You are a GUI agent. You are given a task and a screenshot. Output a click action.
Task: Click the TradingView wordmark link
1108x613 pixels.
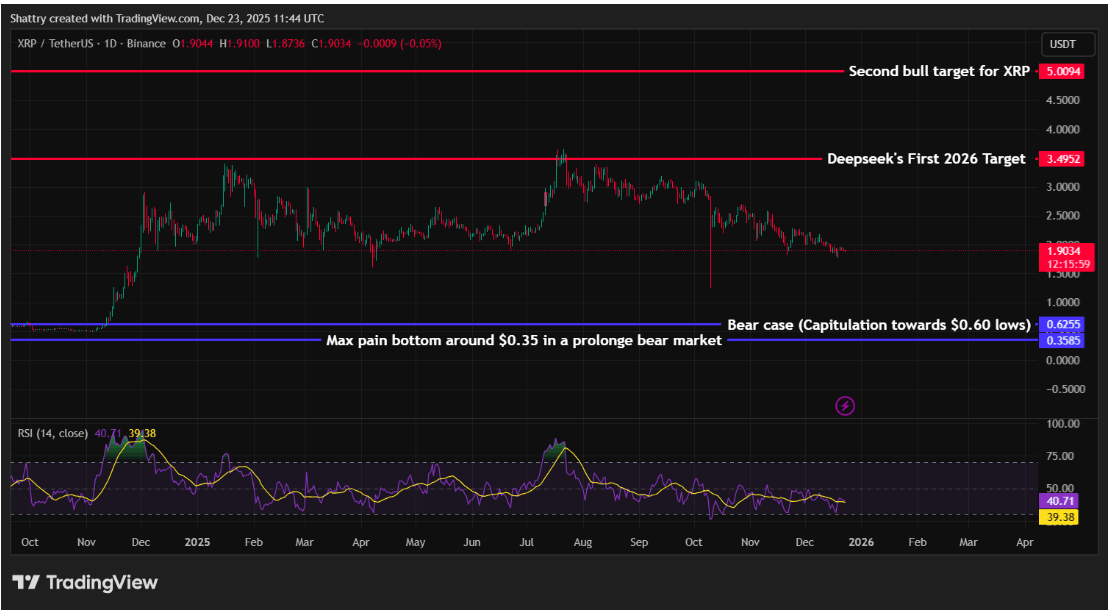pyautogui.click(x=102, y=583)
